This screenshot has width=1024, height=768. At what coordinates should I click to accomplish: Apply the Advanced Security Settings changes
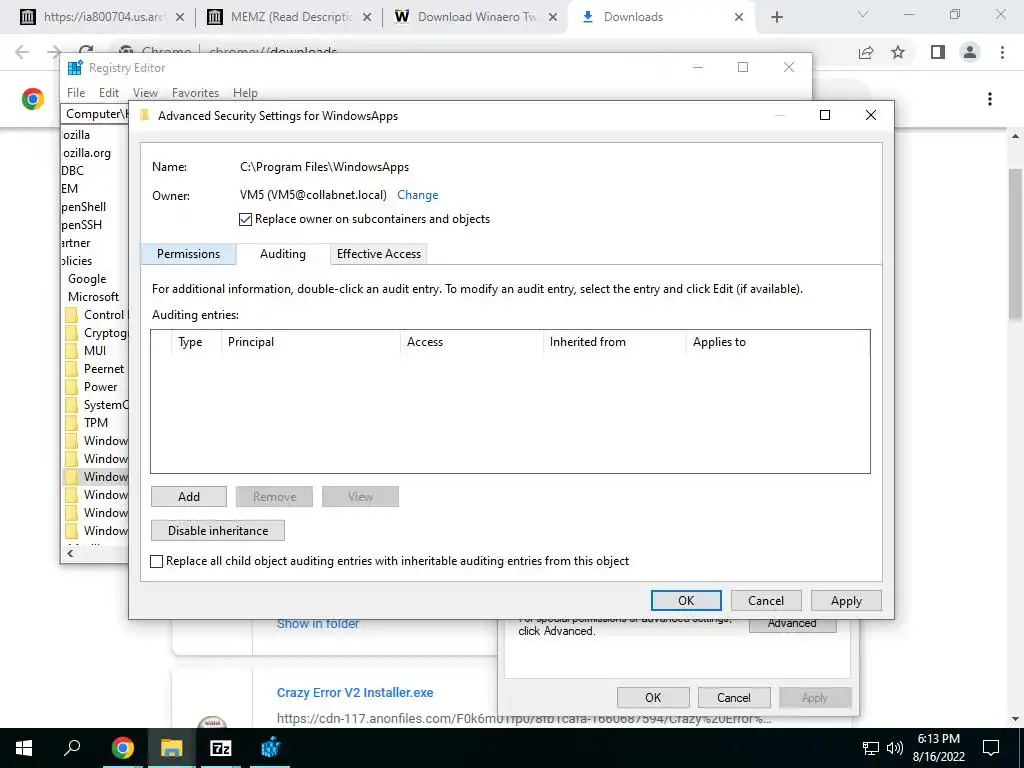pyautogui.click(x=846, y=600)
